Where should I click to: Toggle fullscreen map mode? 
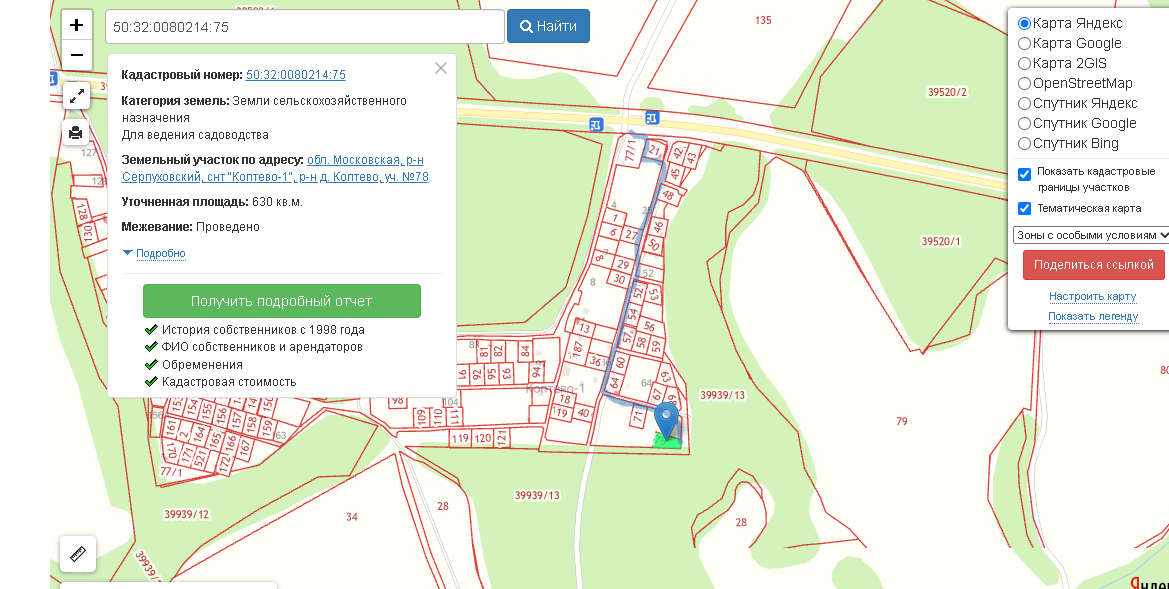[x=76, y=96]
